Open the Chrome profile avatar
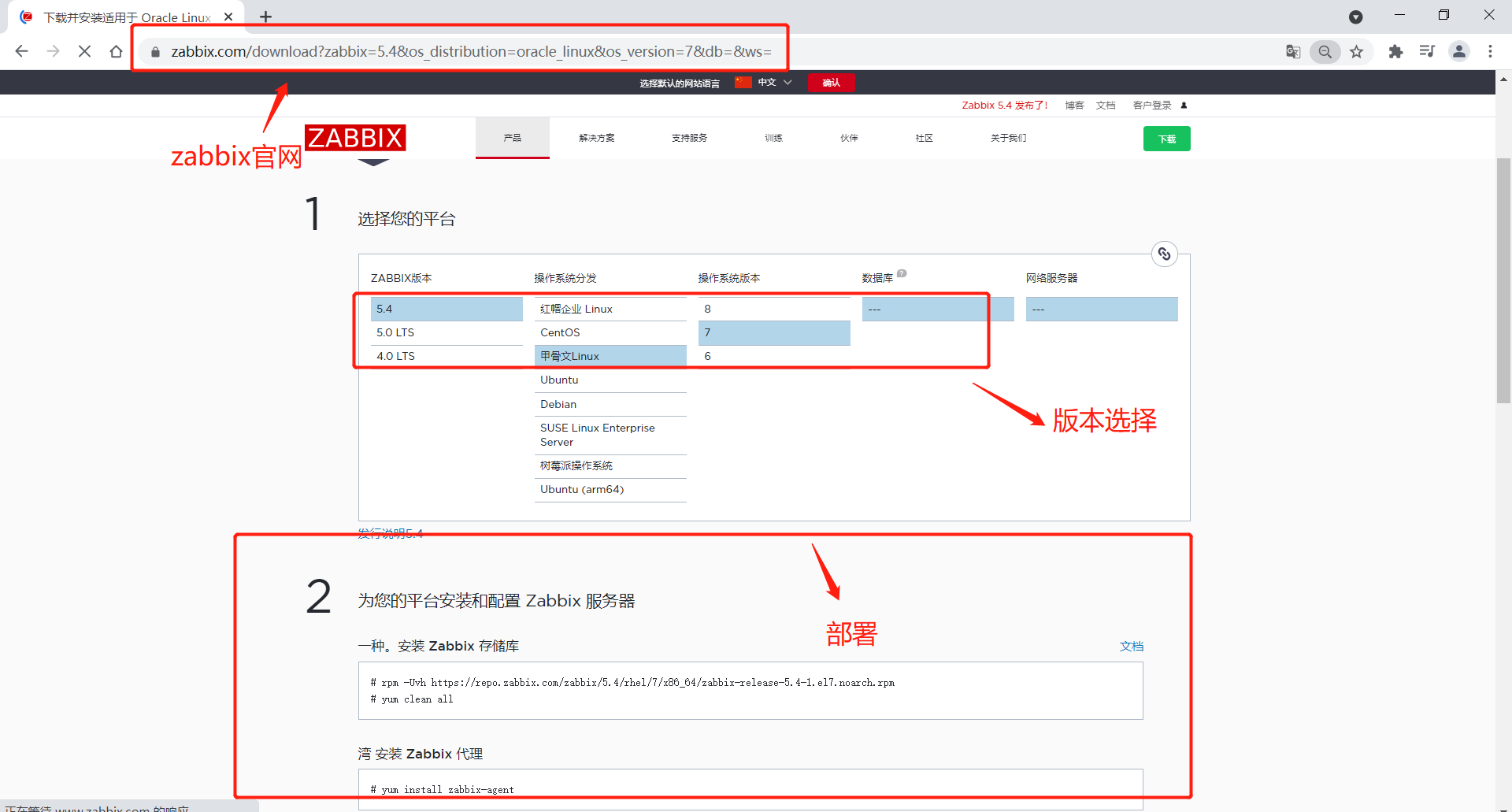Viewport: 1512px width, 812px height. pos(1459,51)
